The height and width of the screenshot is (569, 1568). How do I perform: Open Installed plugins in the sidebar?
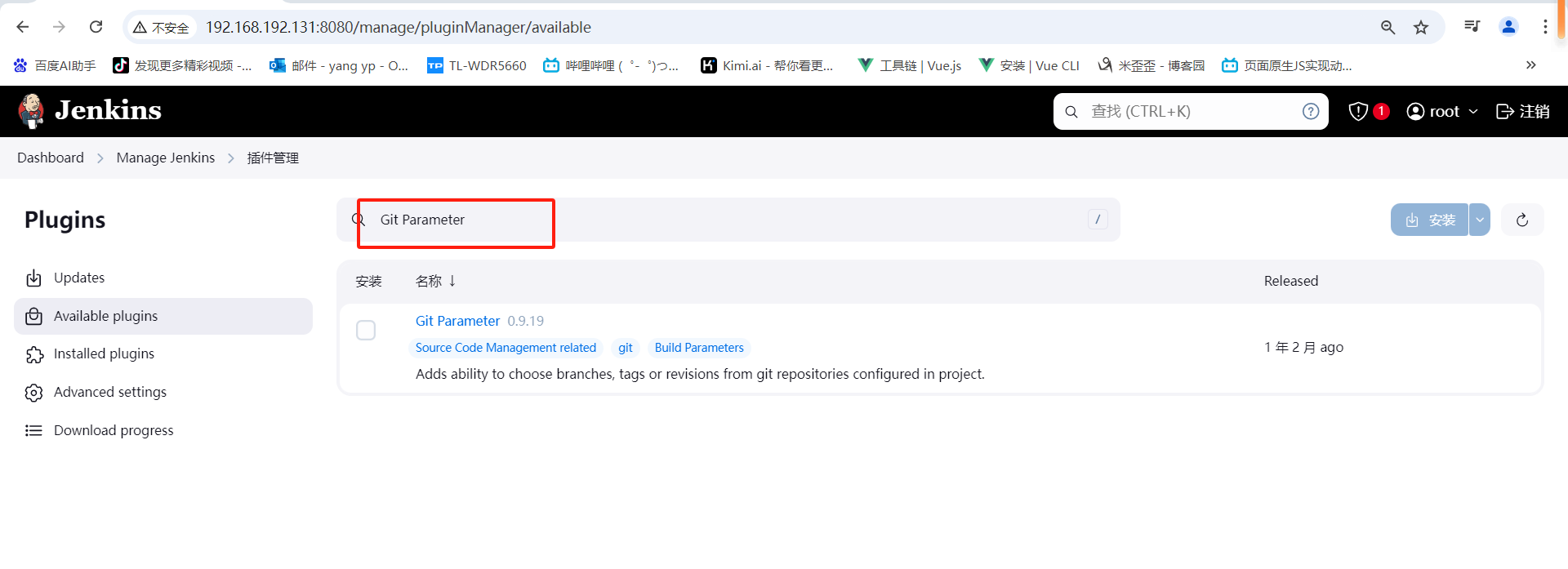click(163, 353)
